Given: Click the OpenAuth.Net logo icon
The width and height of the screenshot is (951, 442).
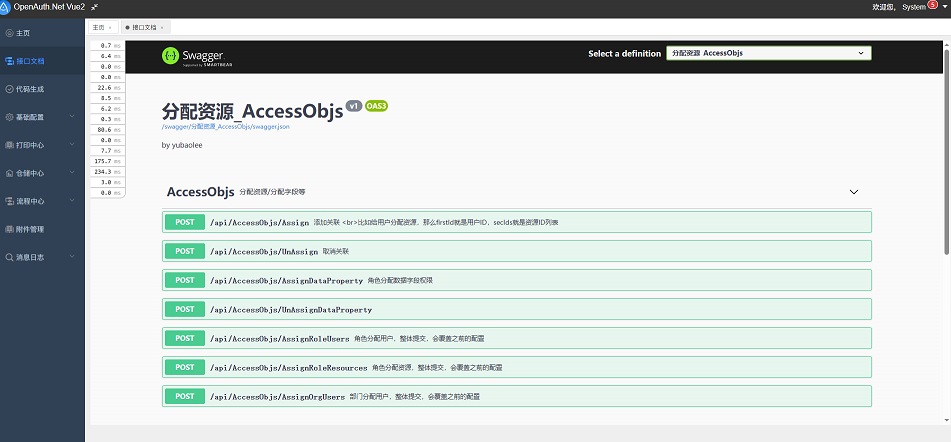Looking at the screenshot, I should [6, 7].
